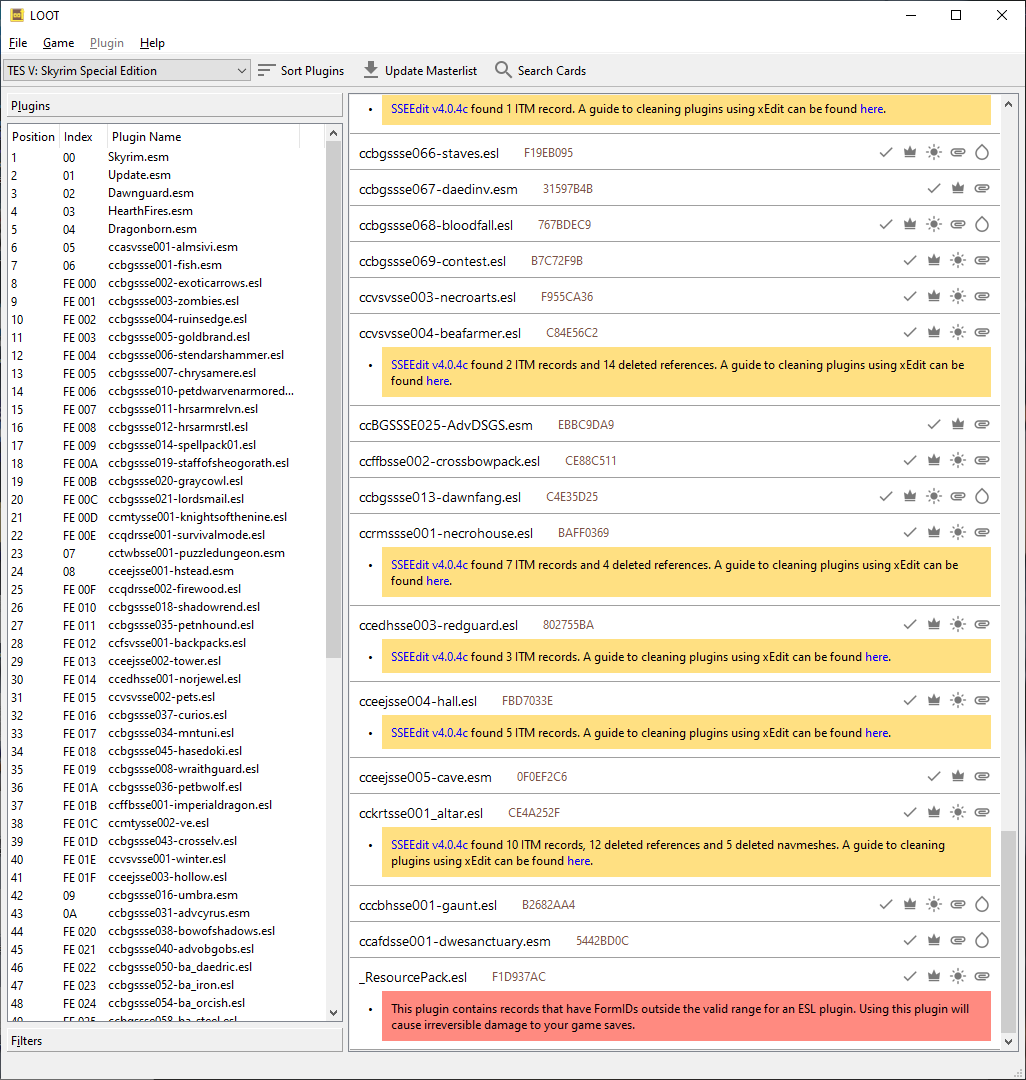The width and height of the screenshot is (1026, 1080).
Task: Open the Game menu
Action: pos(58,43)
